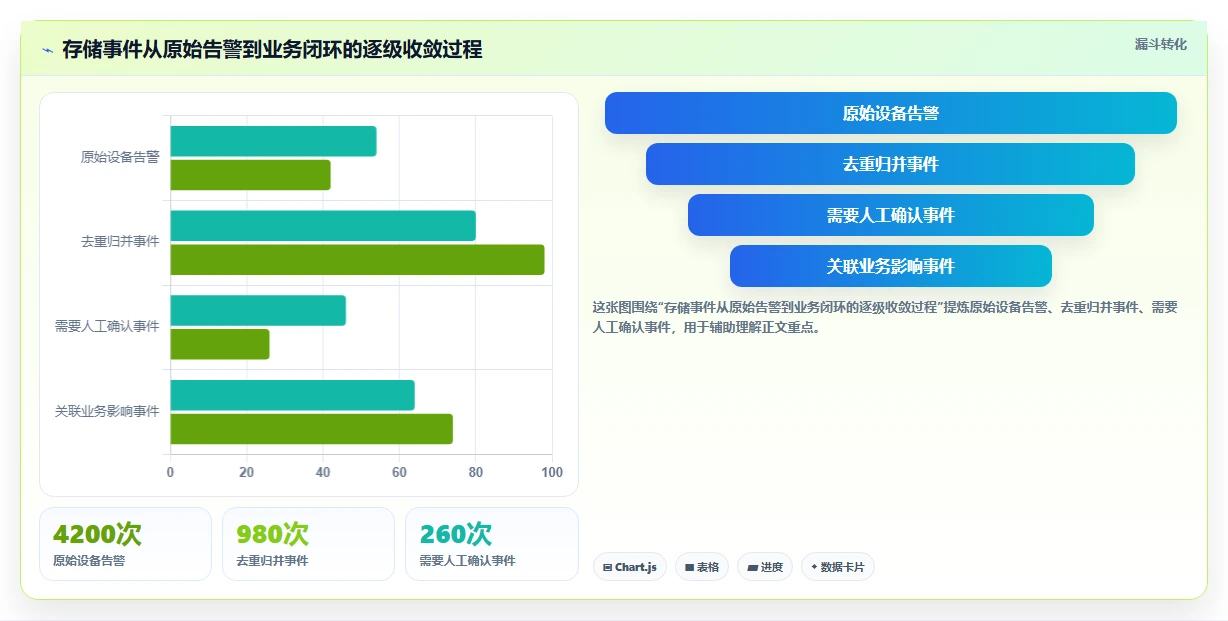This screenshot has height=621, width=1228.
Task: Click the main title 存储事件从原始告警到业务闭环的逐级收敛过程
Action: (272, 49)
